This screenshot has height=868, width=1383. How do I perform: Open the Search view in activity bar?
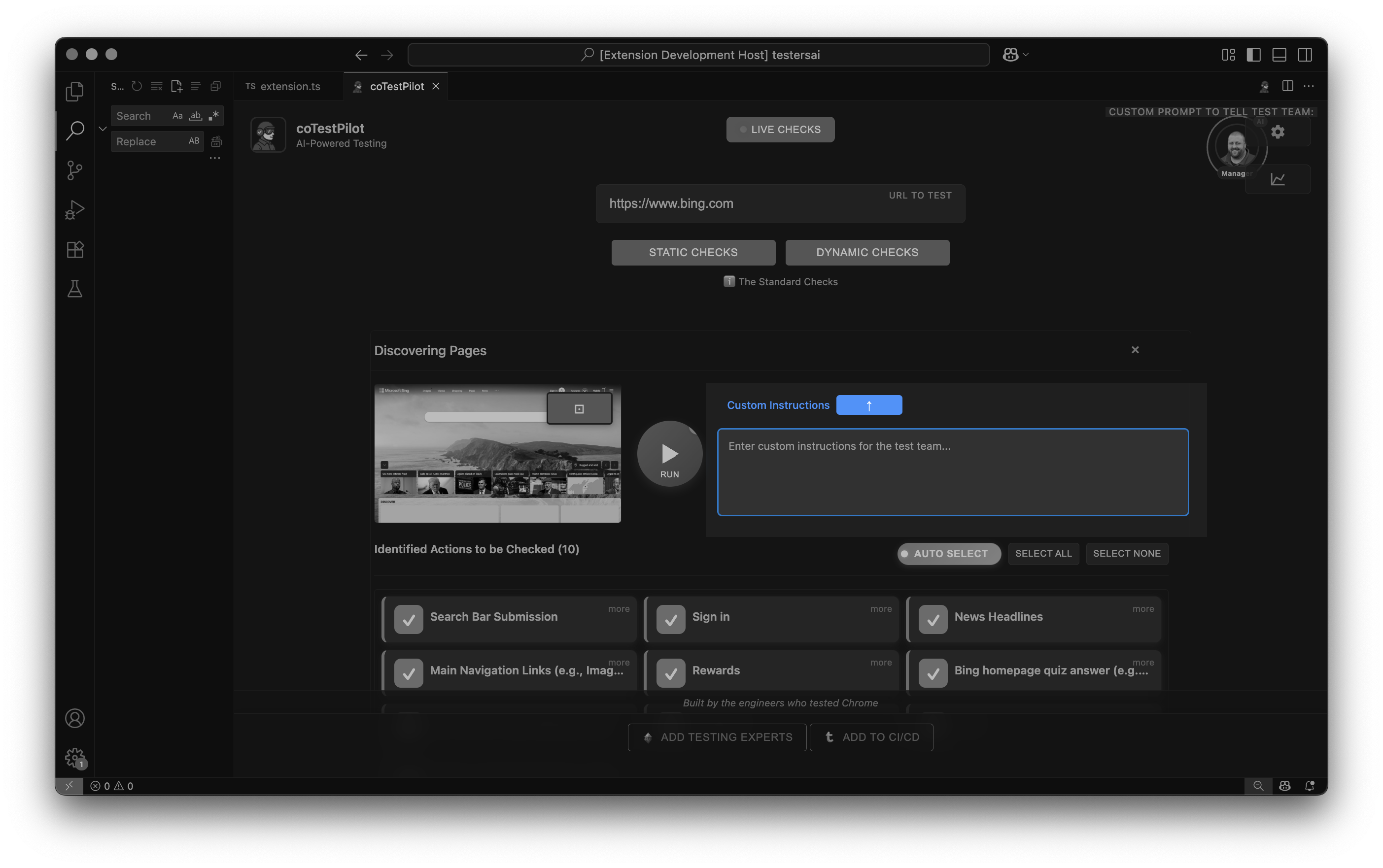click(x=74, y=131)
